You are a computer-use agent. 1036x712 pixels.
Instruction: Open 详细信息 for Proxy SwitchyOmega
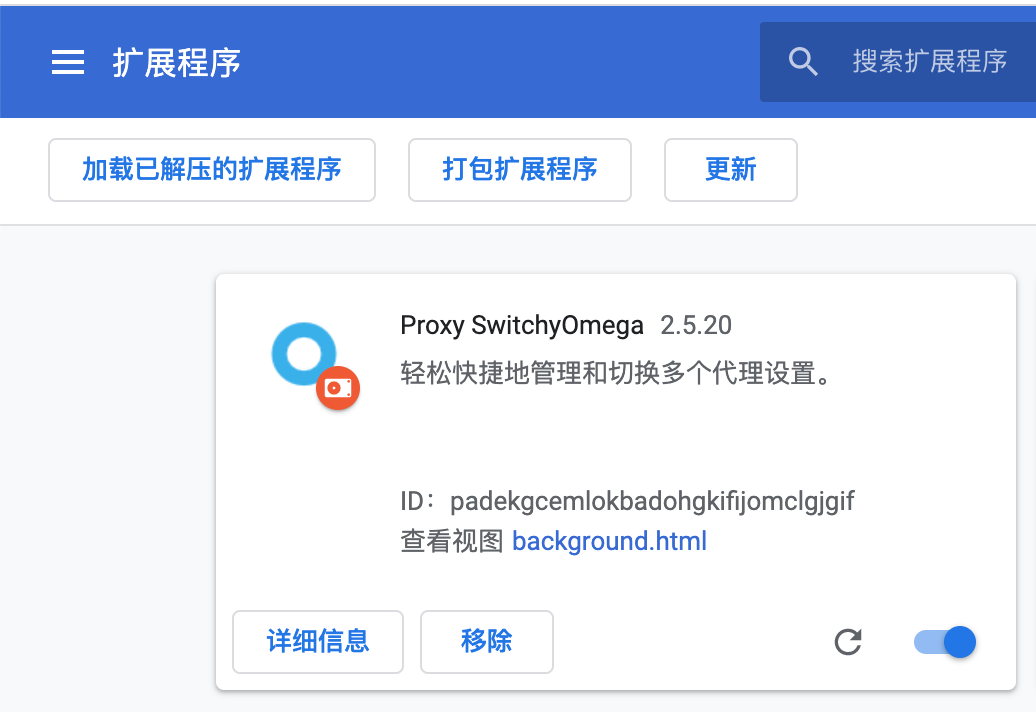point(318,641)
